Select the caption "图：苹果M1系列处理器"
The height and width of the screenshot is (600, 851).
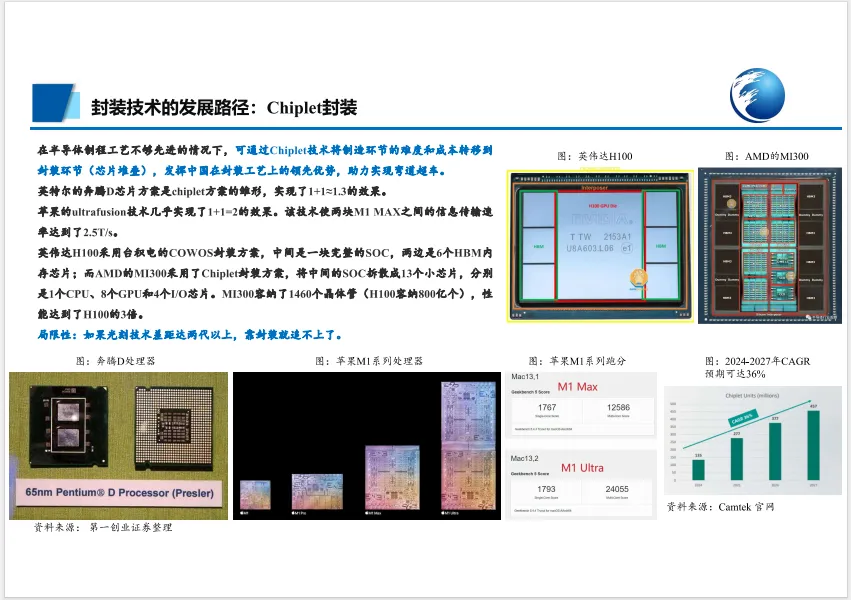(x=369, y=361)
